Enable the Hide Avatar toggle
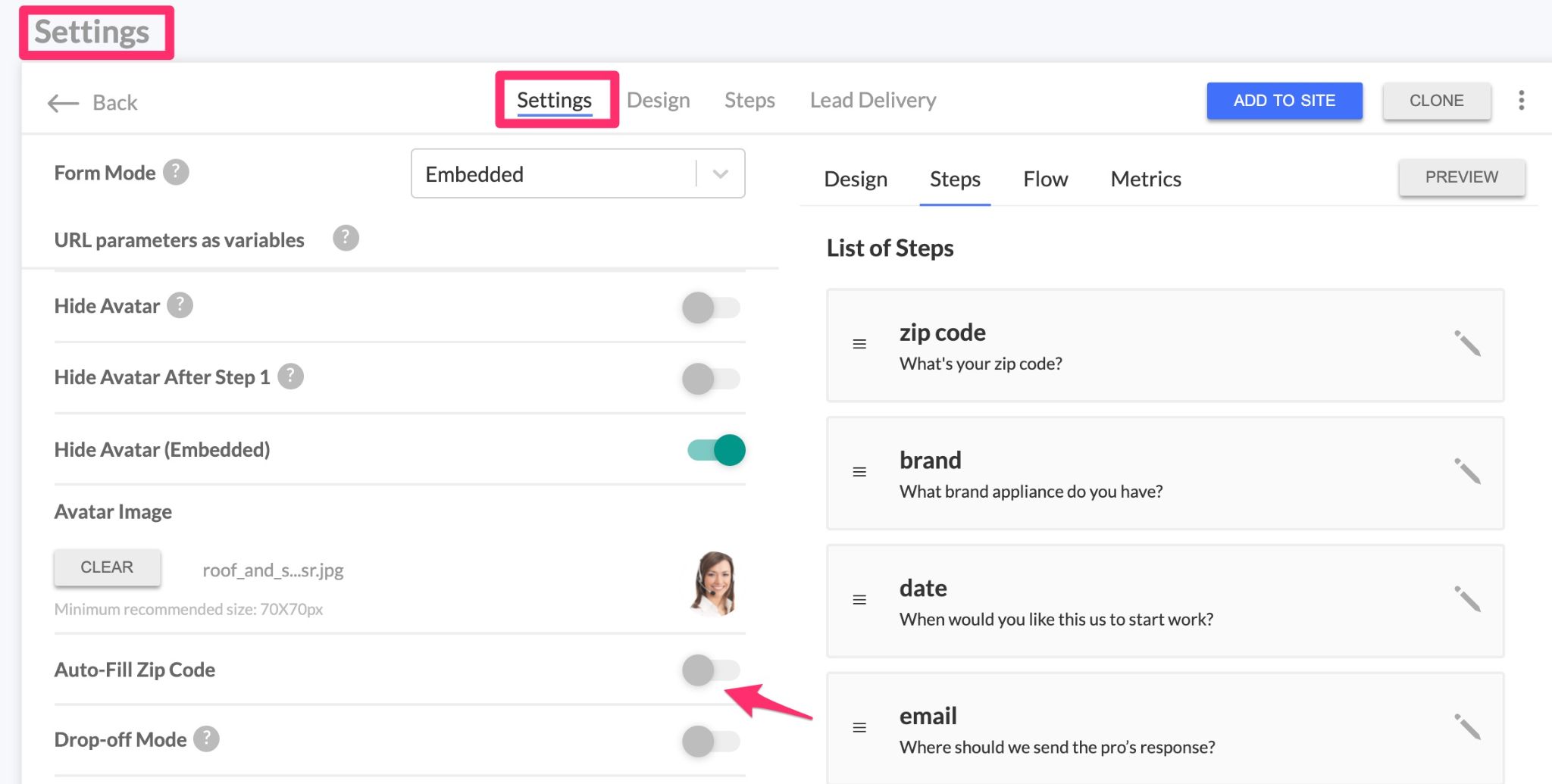 point(710,308)
